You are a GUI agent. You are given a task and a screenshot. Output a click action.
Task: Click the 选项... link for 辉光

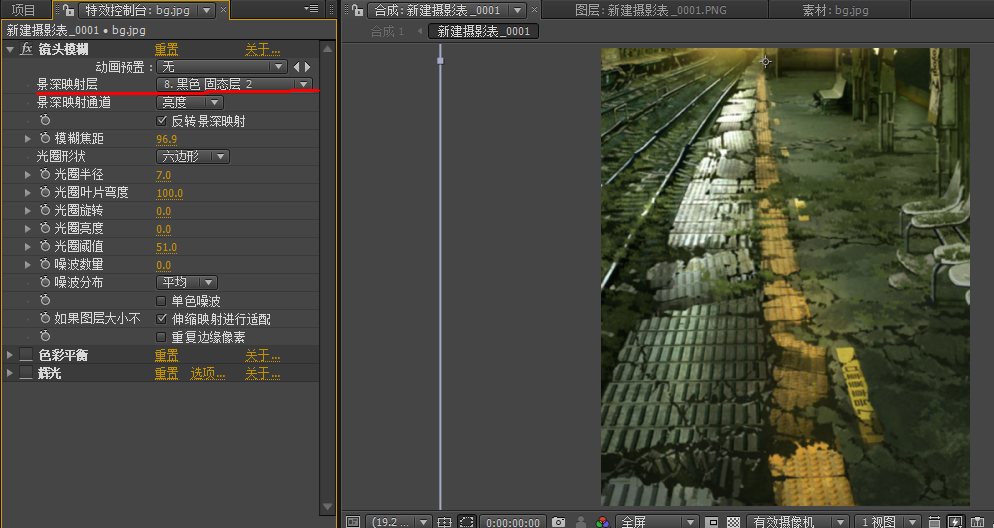pyautogui.click(x=209, y=373)
